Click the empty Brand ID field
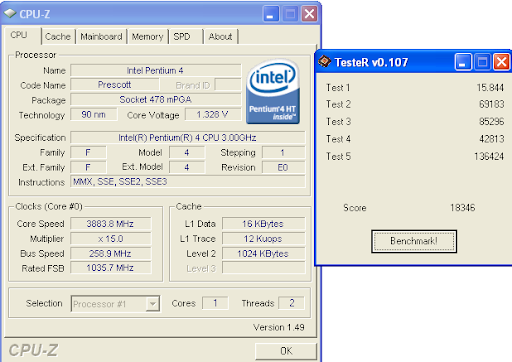Image resolution: width=512 pixels, height=362 pixels. [228, 85]
